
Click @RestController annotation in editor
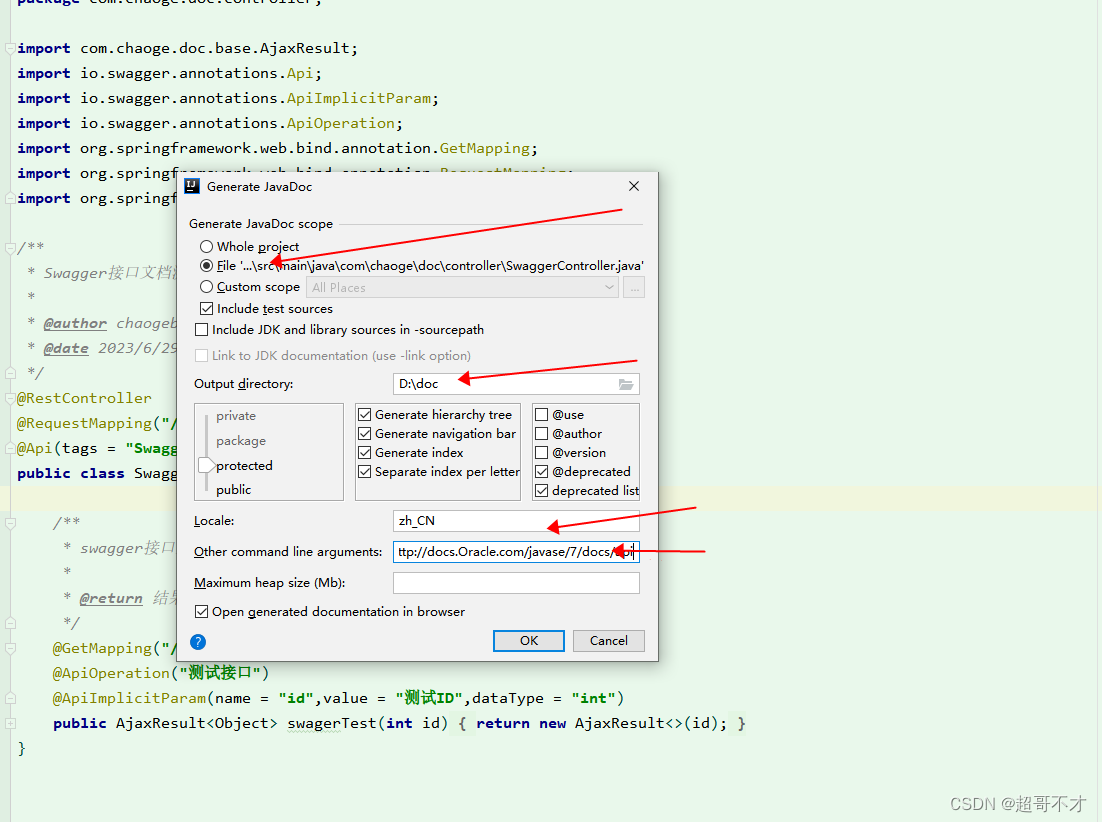(x=84, y=398)
